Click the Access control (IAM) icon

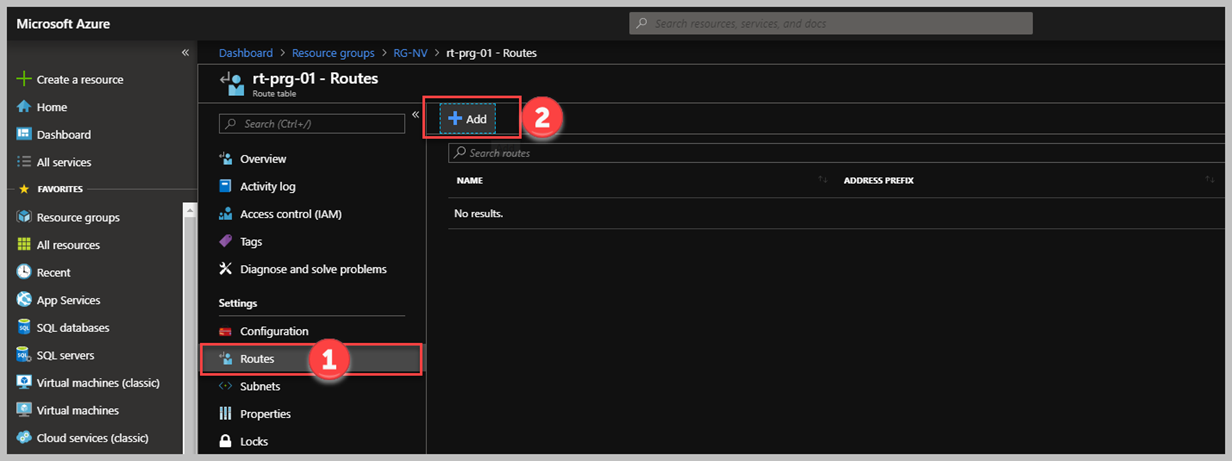pos(225,214)
